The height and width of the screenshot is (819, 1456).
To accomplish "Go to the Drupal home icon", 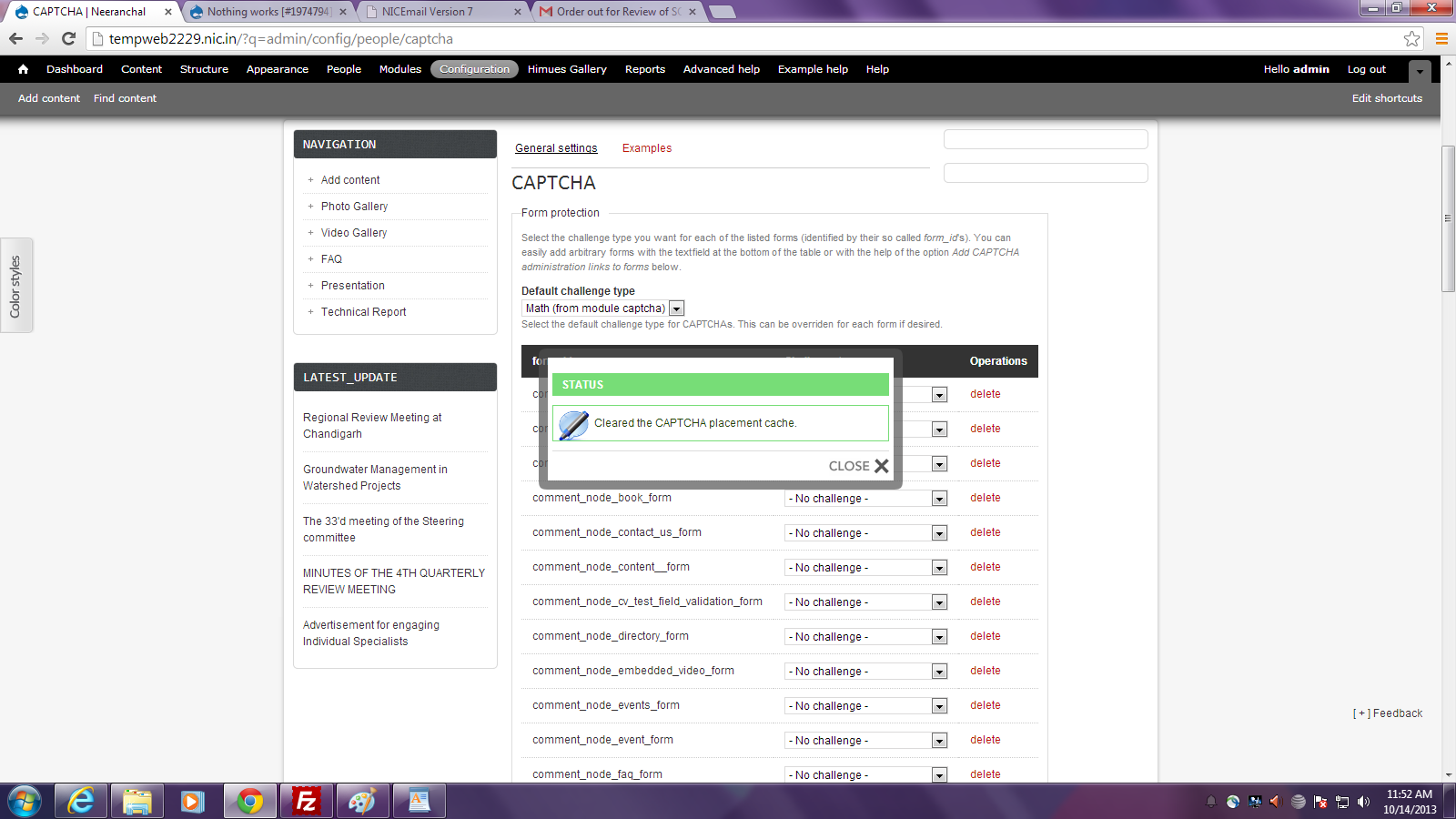I will [23, 69].
